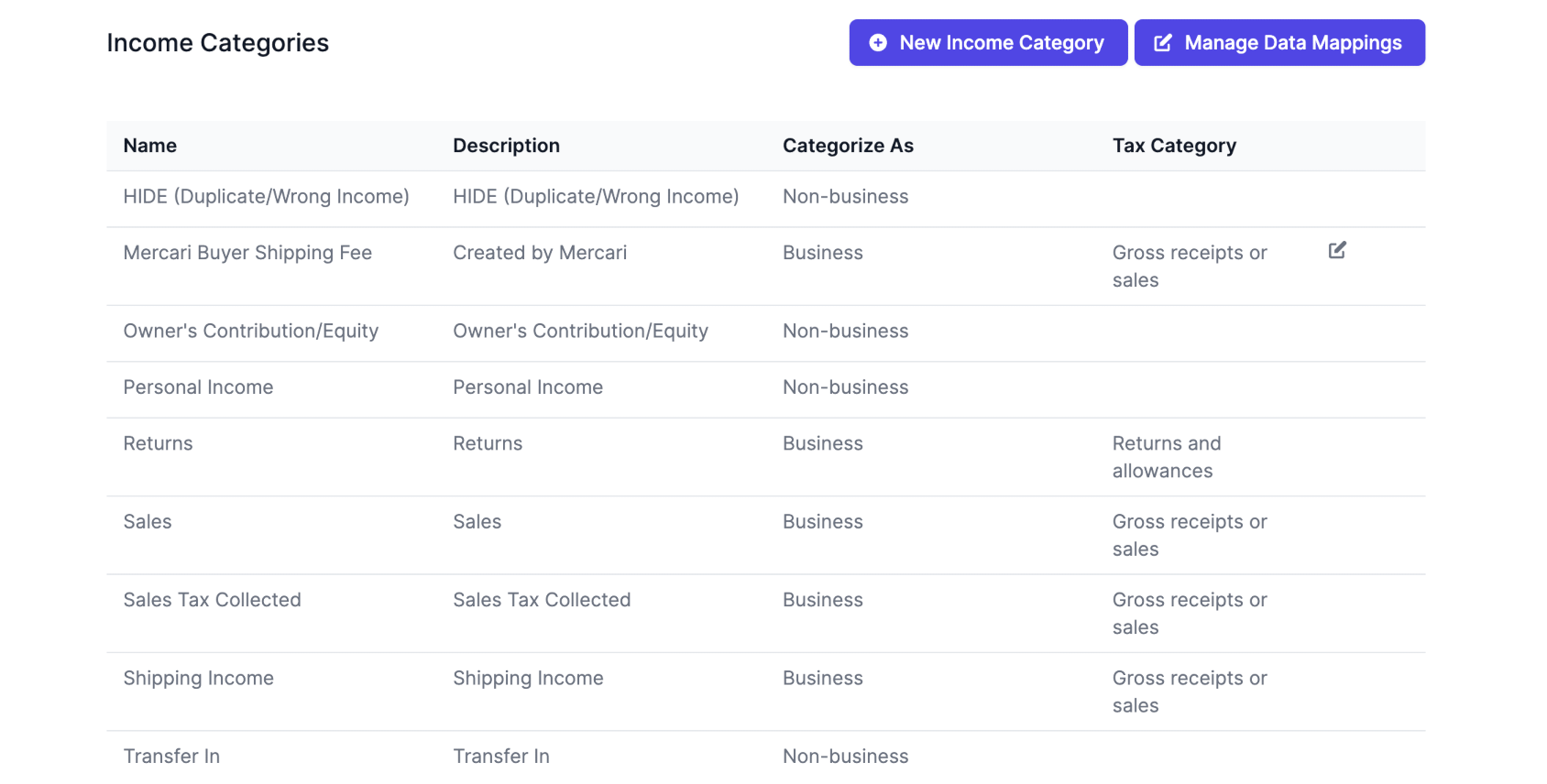
Task: Click the Tax Category column header
Action: click(x=1174, y=146)
